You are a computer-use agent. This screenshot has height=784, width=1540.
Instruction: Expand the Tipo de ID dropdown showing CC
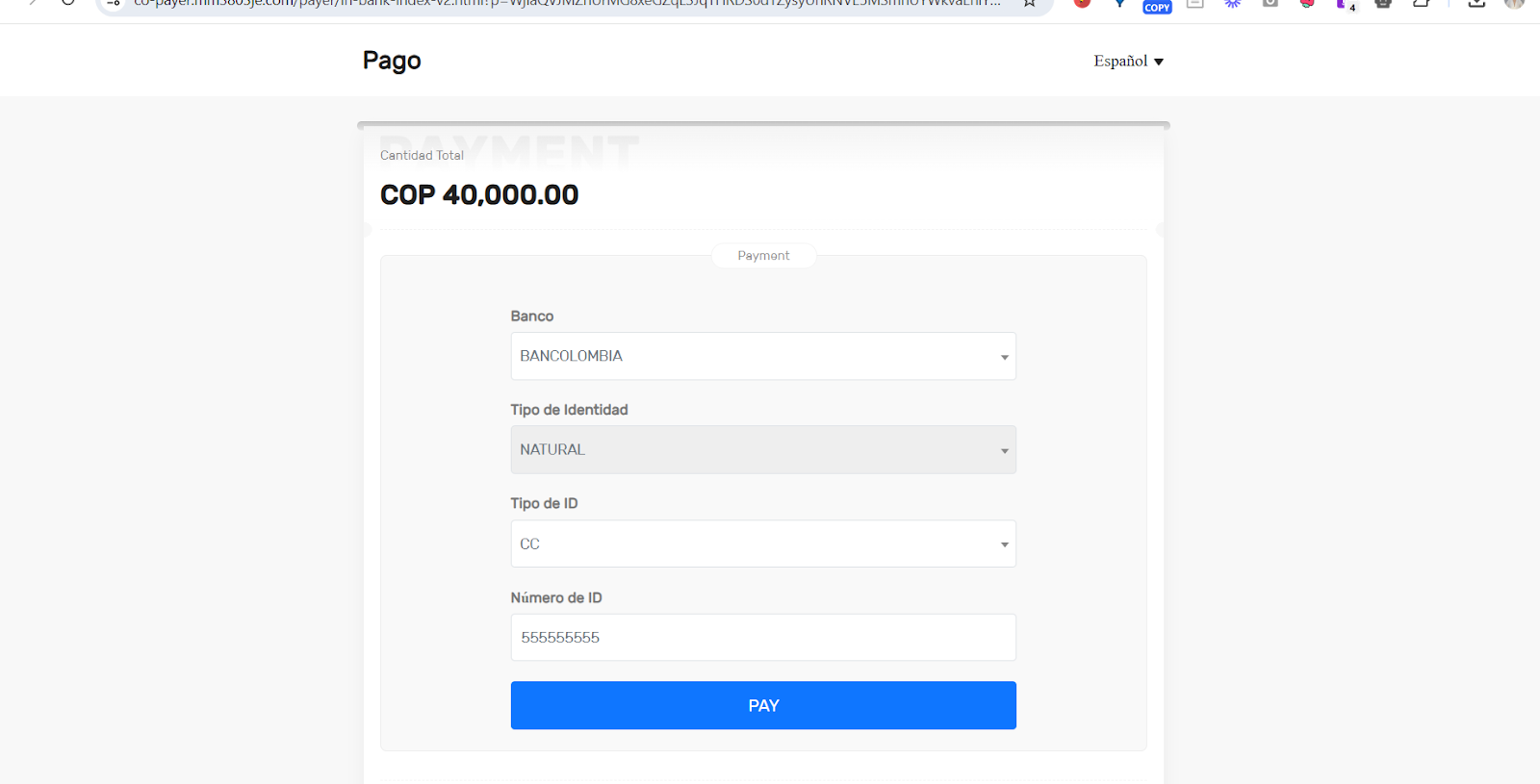click(x=762, y=544)
